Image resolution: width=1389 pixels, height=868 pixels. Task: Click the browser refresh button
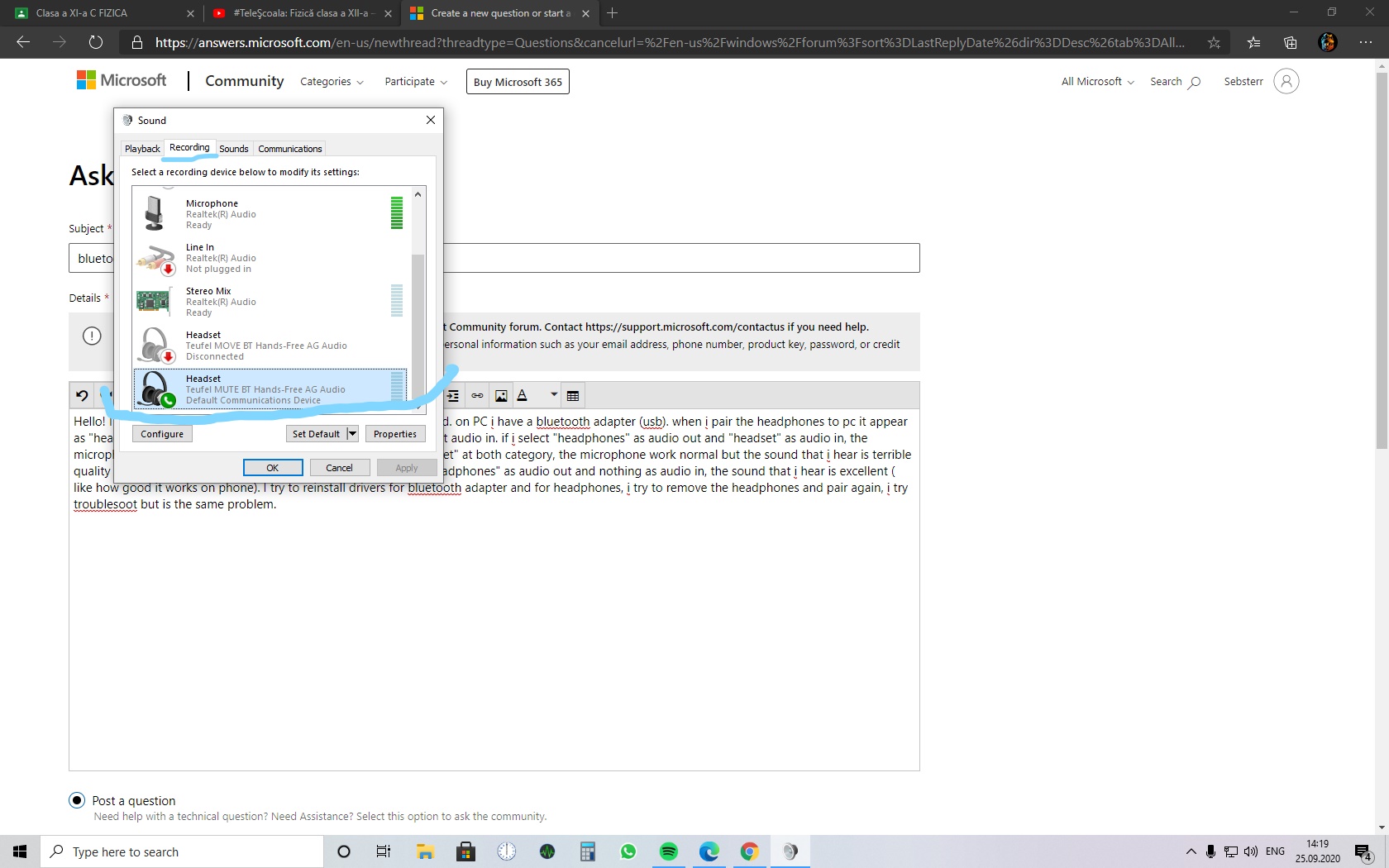point(96,42)
